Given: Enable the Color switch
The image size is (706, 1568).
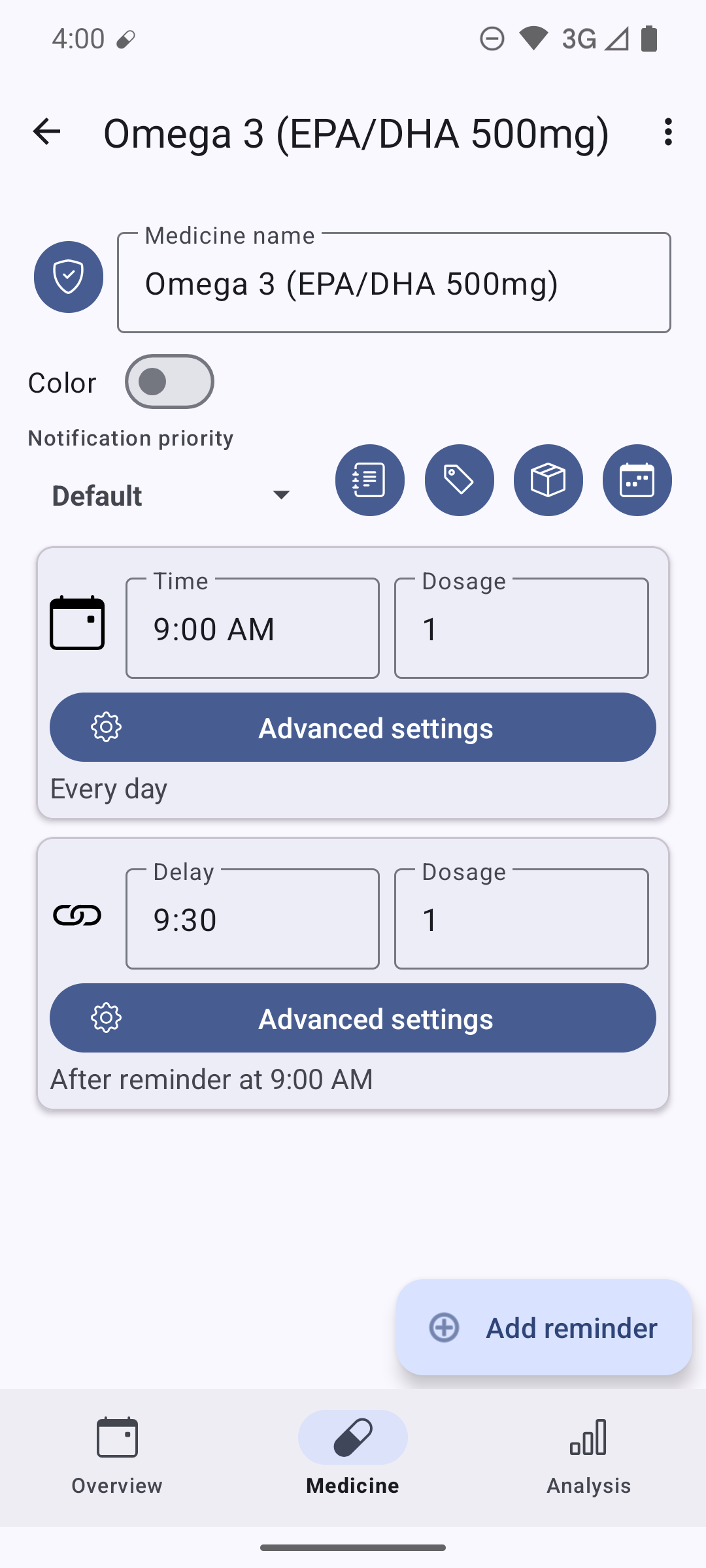Looking at the screenshot, I should pos(169,382).
